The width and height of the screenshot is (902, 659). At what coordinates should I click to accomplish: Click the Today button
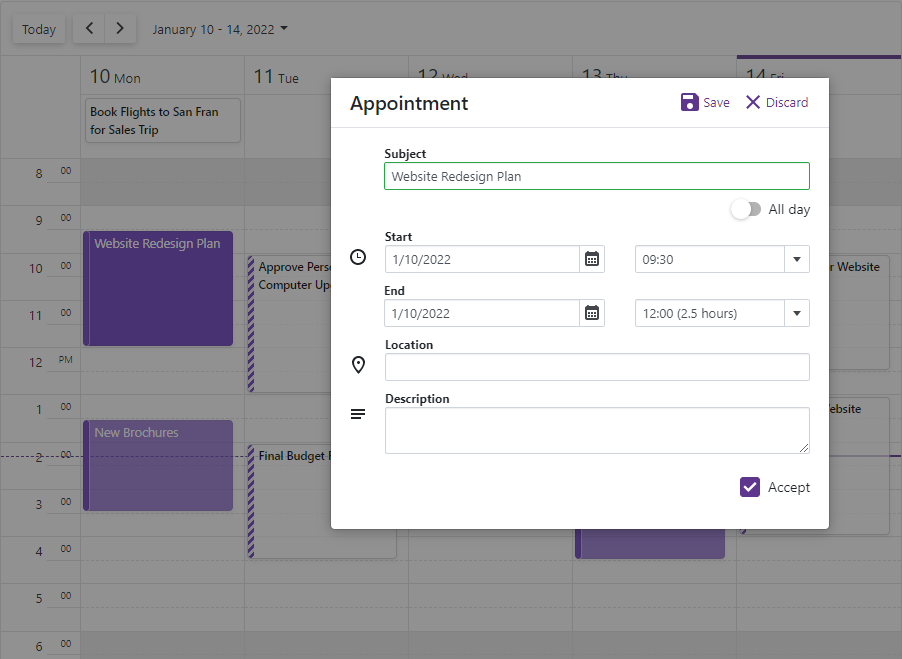38,29
